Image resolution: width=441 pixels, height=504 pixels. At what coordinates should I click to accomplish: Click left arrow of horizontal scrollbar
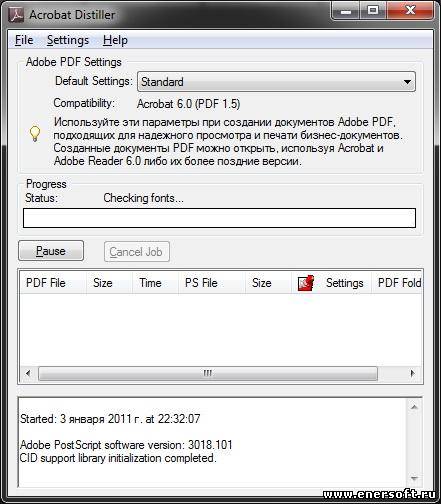[28, 373]
